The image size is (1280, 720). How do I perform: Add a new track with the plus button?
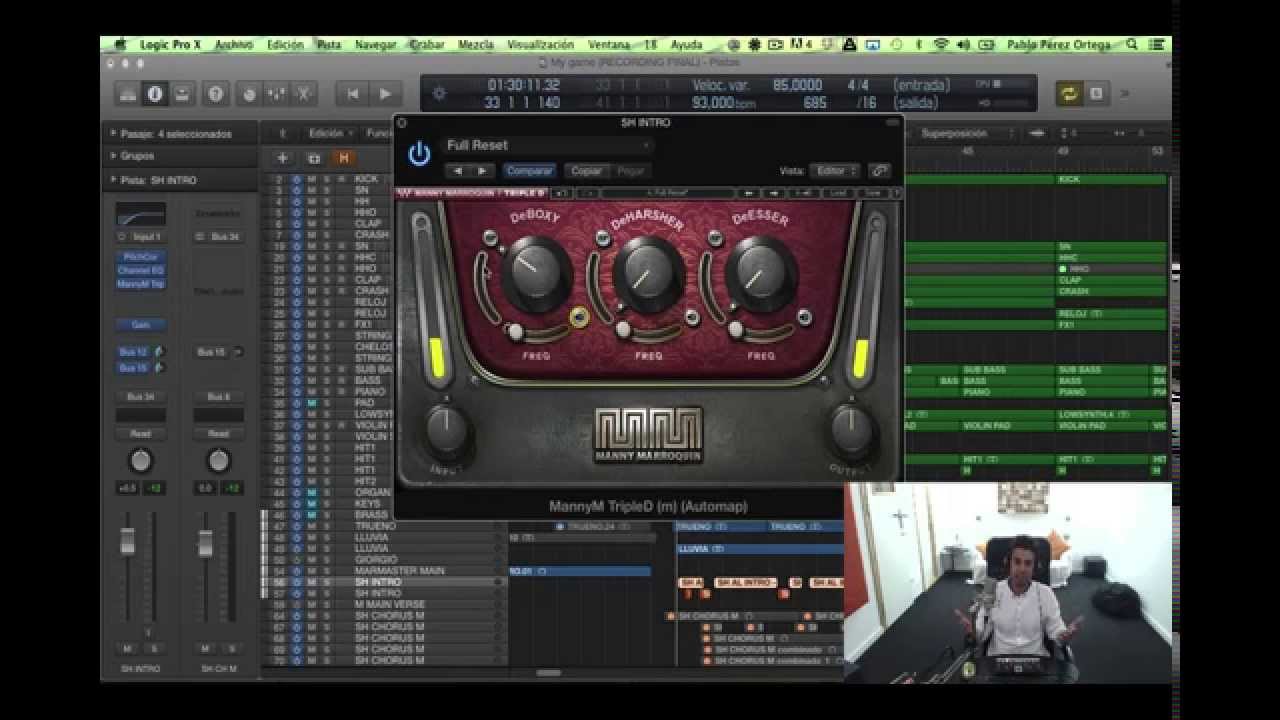[x=283, y=158]
